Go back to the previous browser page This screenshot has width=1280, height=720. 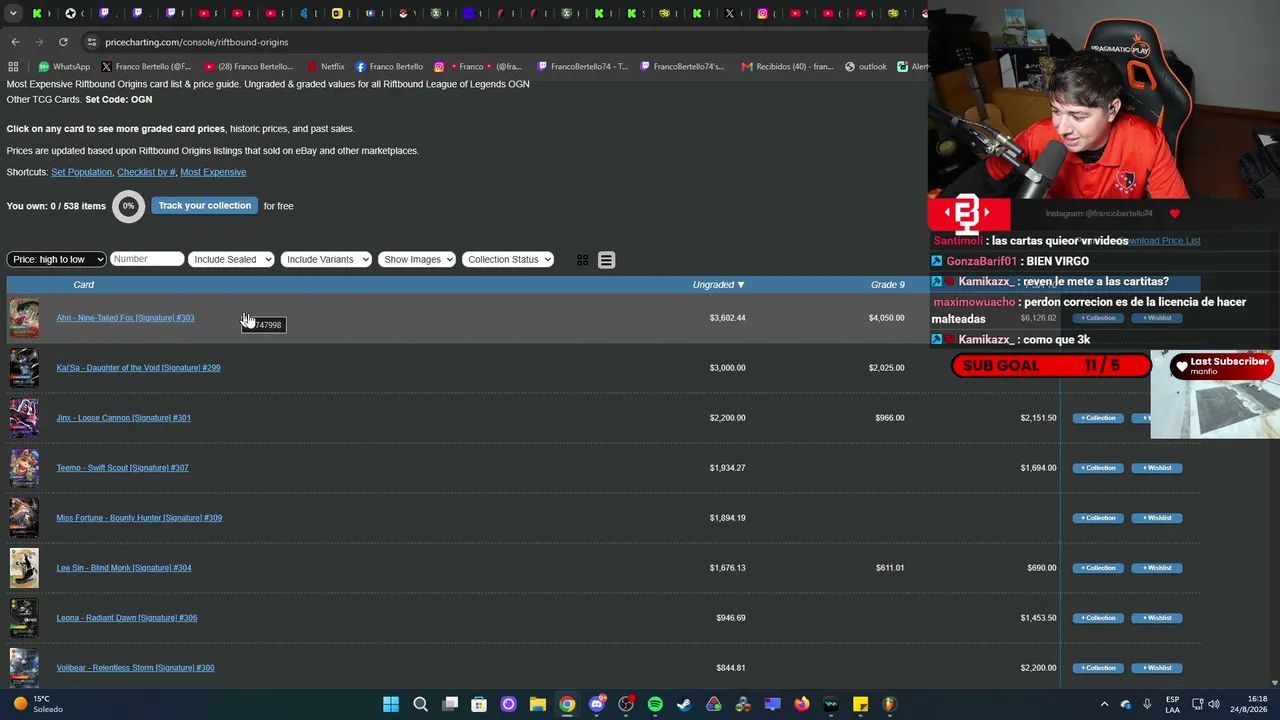(x=15, y=42)
